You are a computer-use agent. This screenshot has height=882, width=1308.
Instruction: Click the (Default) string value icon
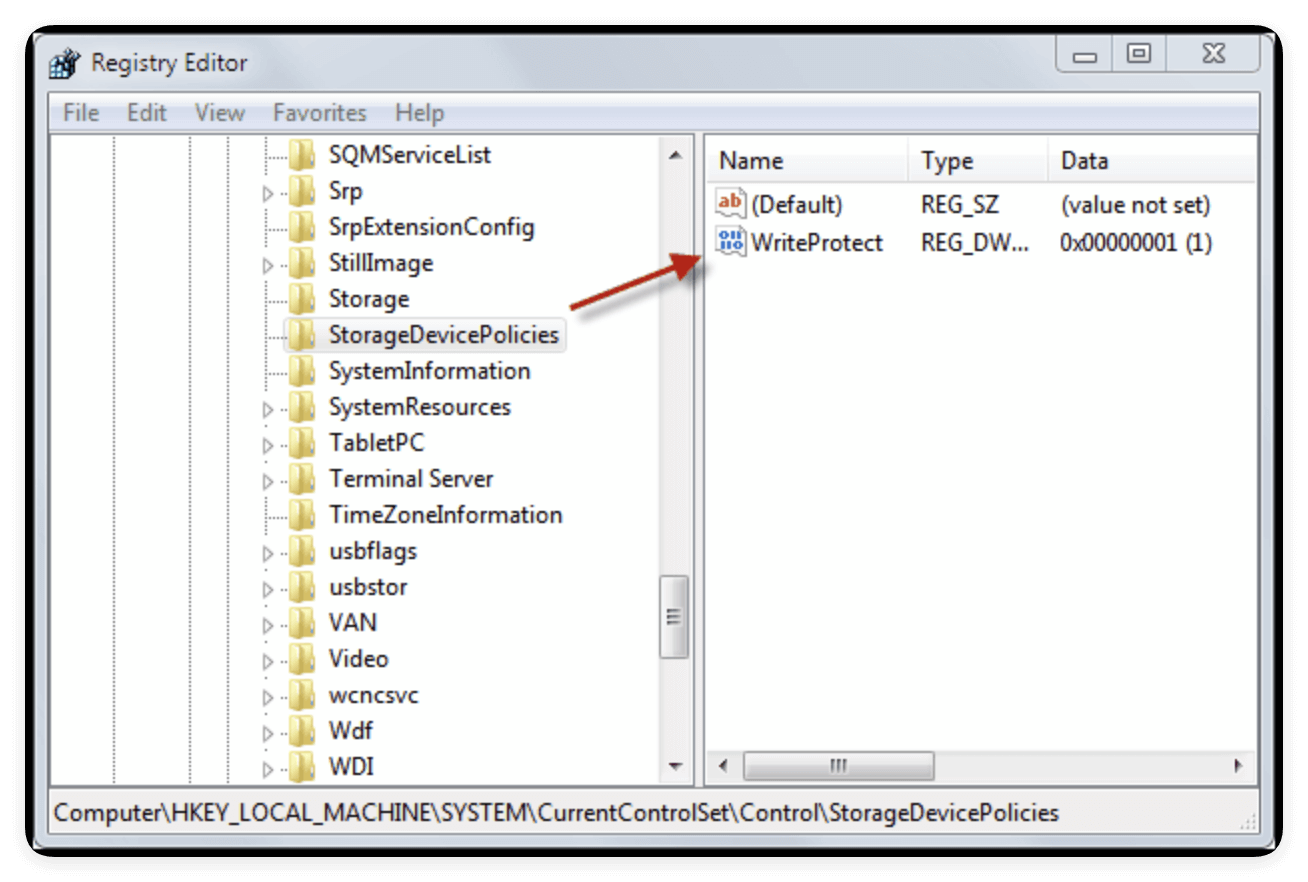click(x=731, y=204)
